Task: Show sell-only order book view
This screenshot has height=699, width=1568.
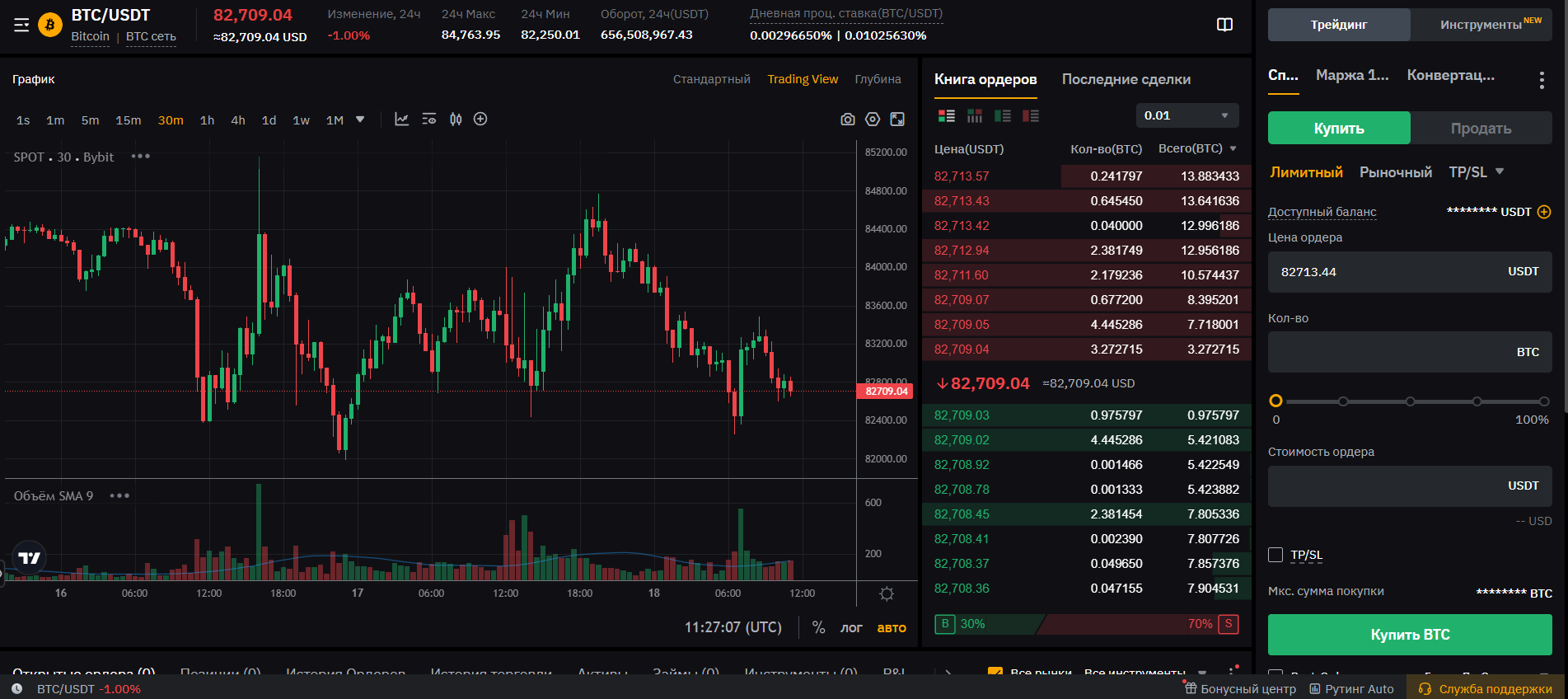Action: (1031, 116)
